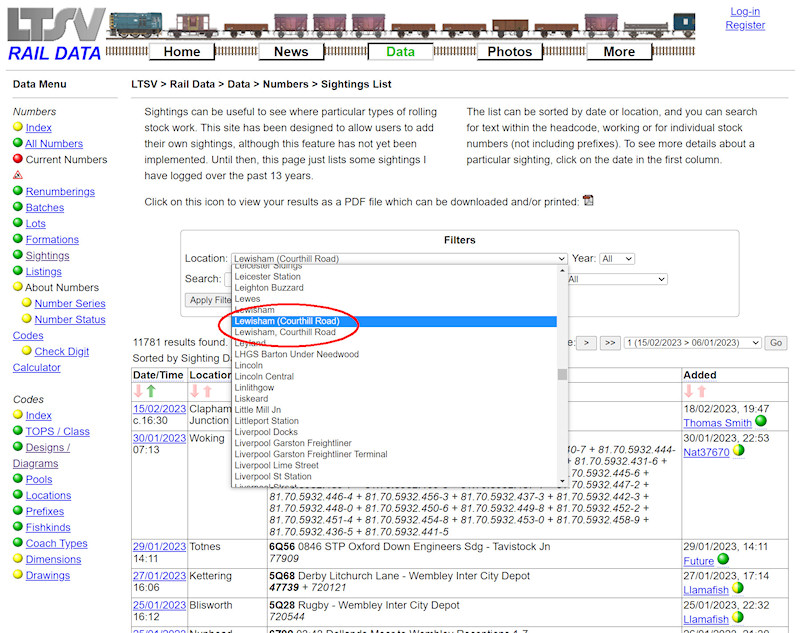Click the green ascending arrow under Added header
The height and width of the screenshot is (633, 800).
pos(701,390)
